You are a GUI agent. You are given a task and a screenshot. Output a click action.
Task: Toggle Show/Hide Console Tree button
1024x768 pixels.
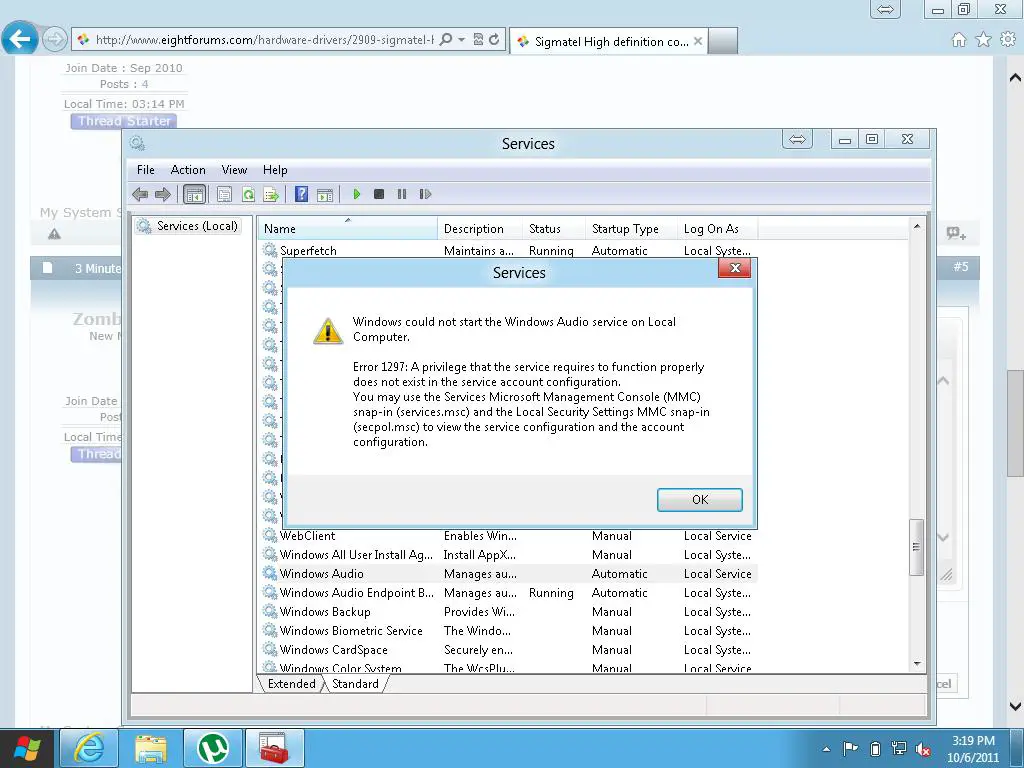click(x=195, y=195)
